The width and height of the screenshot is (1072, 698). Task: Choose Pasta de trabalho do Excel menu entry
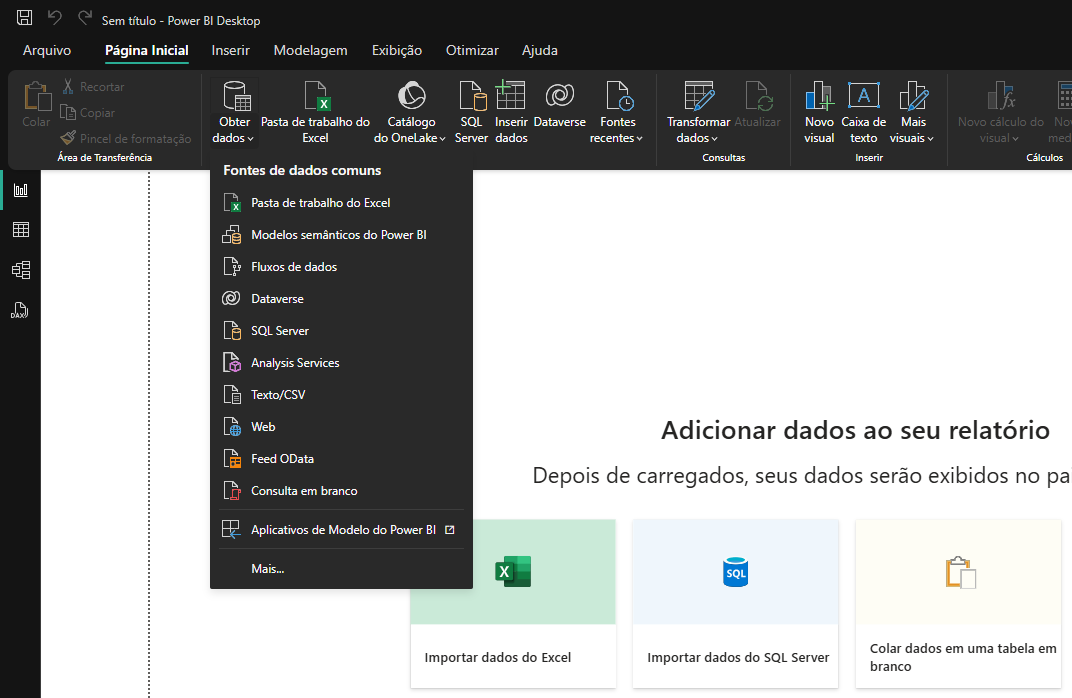click(x=341, y=203)
